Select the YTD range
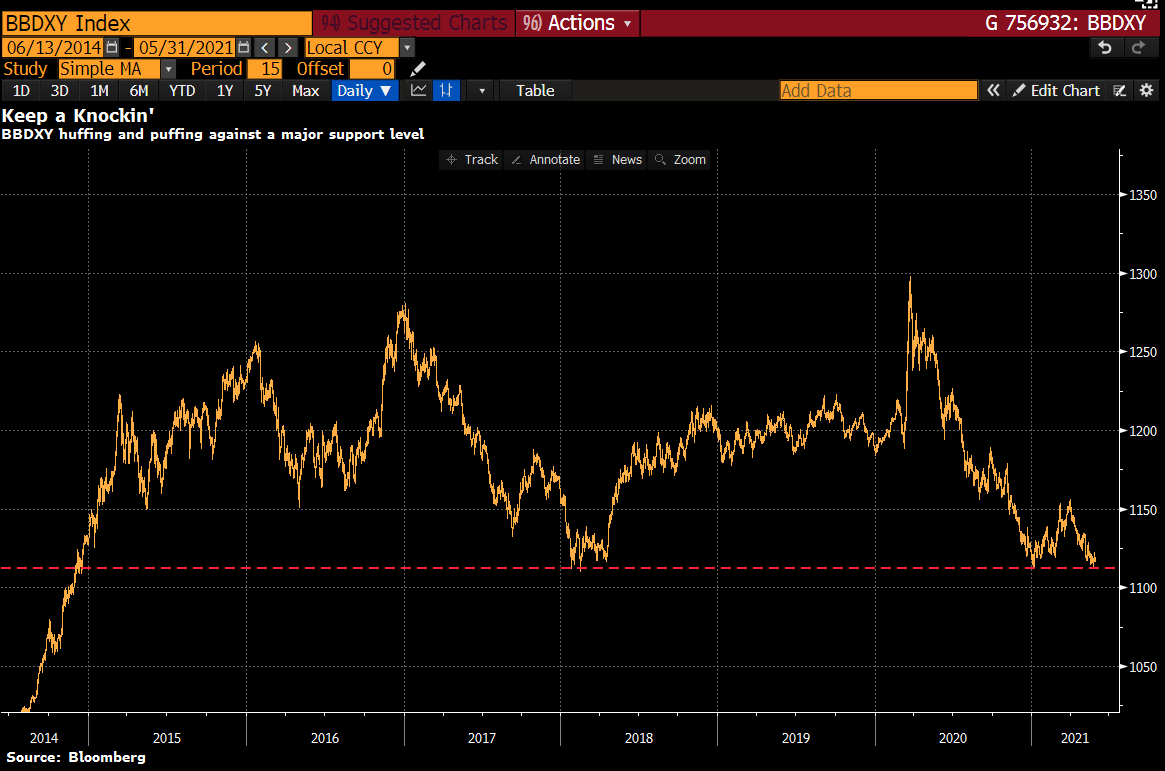Viewport: 1165px width, 771px height. click(x=182, y=91)
